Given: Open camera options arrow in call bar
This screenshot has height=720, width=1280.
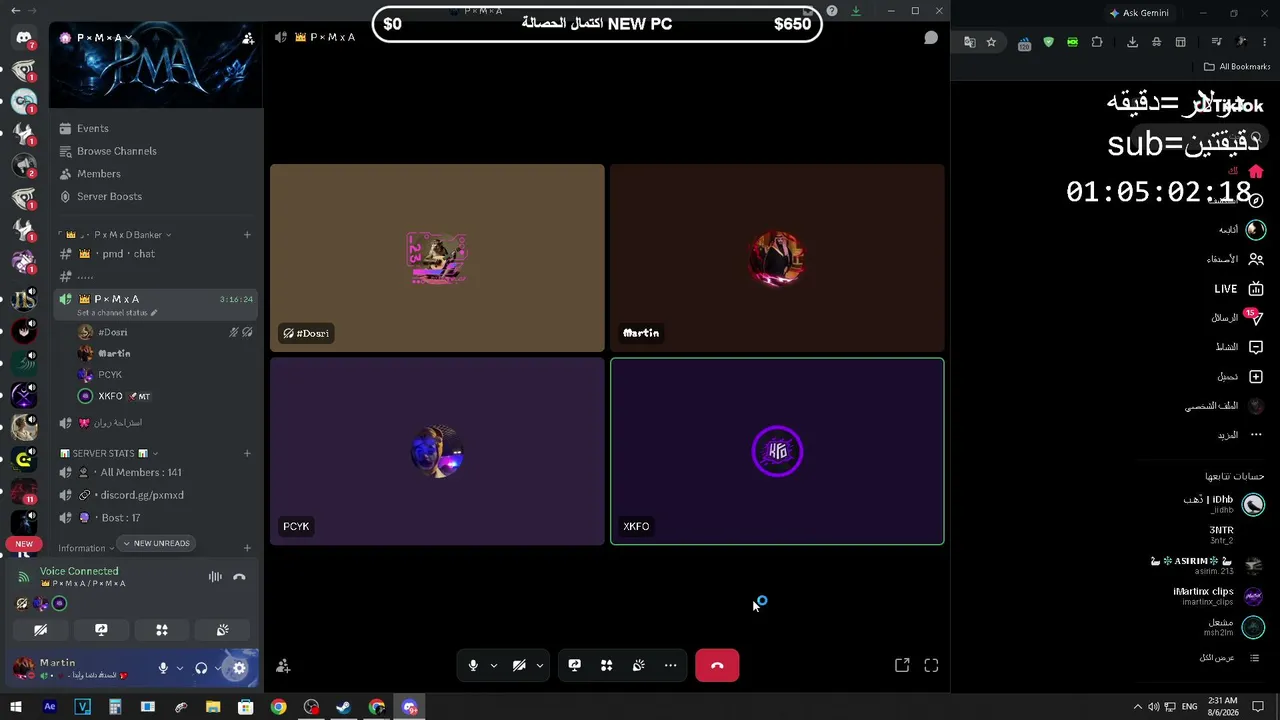Looking at the screenshot, I should [x=540, y=666].
